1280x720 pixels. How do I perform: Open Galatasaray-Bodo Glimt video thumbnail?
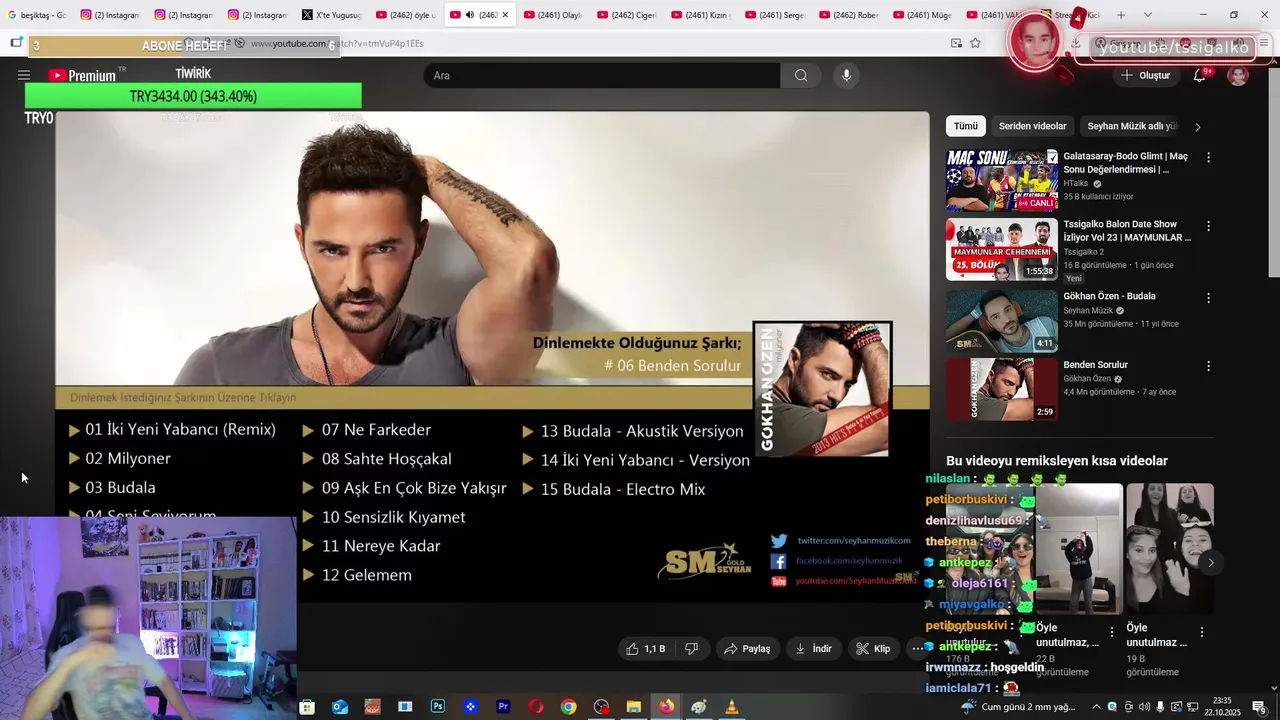[1002, 180]
